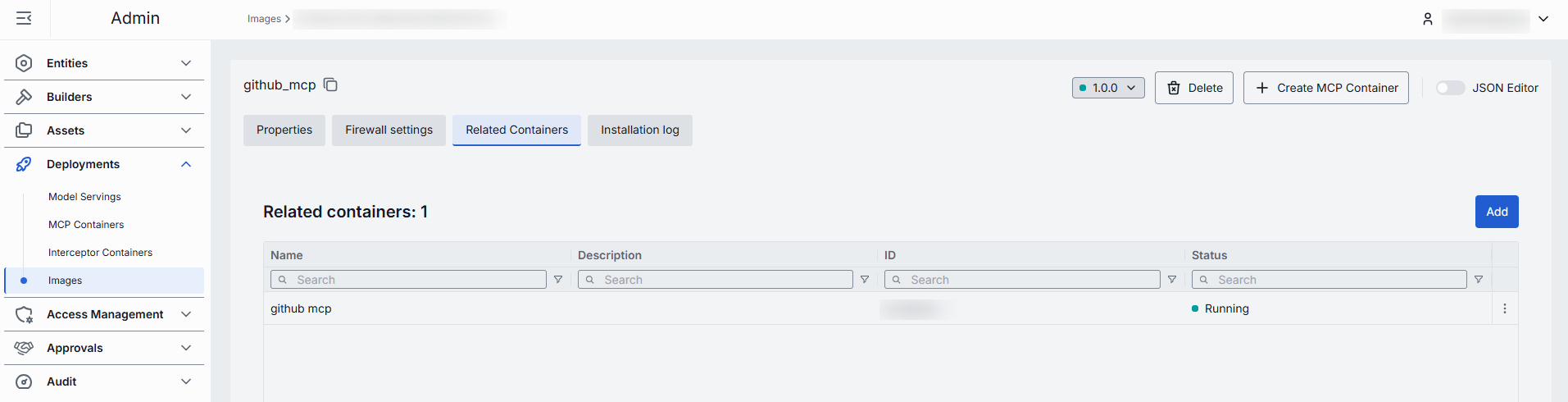Copy the github_mcp image name
The width and height of the screenshot is (1568, 402).
click(x=330, y=85)
